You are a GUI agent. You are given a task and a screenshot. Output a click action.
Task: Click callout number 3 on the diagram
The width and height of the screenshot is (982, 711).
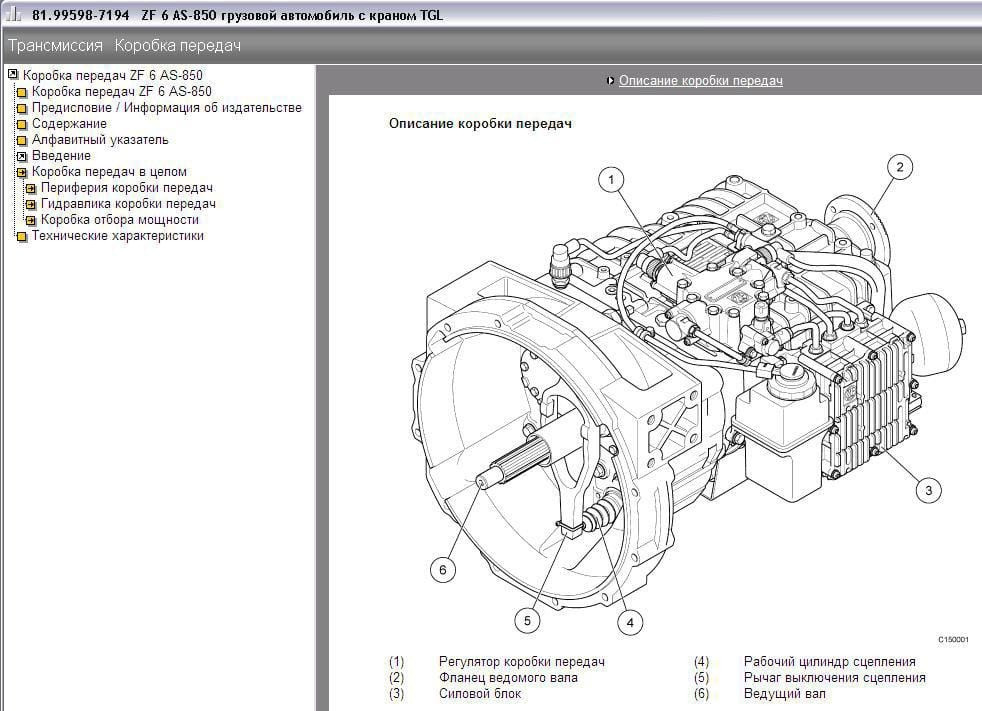click(x=928, y=490)
